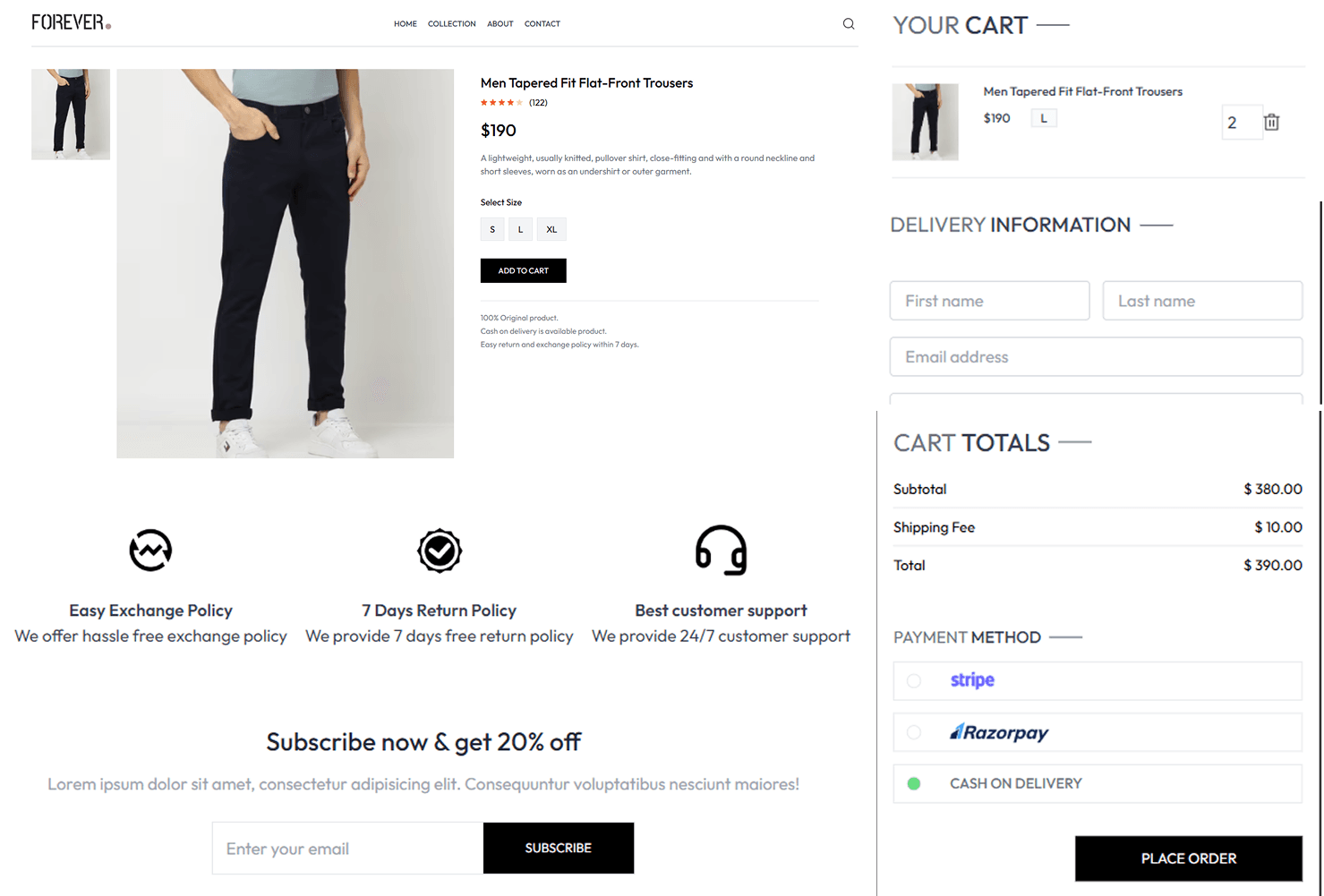Open the Collection menu item
Screen dimensions: 1324x896
coord(451,24)
